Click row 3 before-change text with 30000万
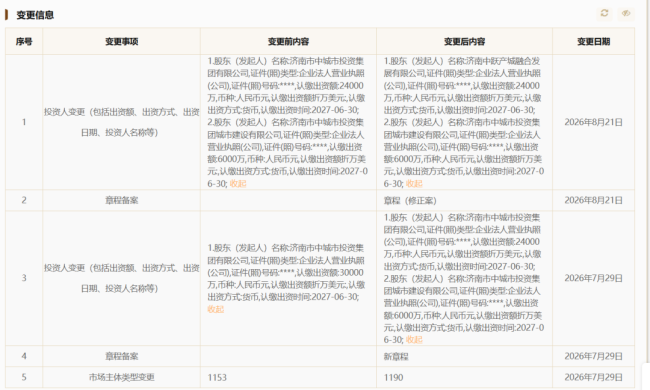The height and width of the screenshot is (390, 650). [x=286, y=278]
